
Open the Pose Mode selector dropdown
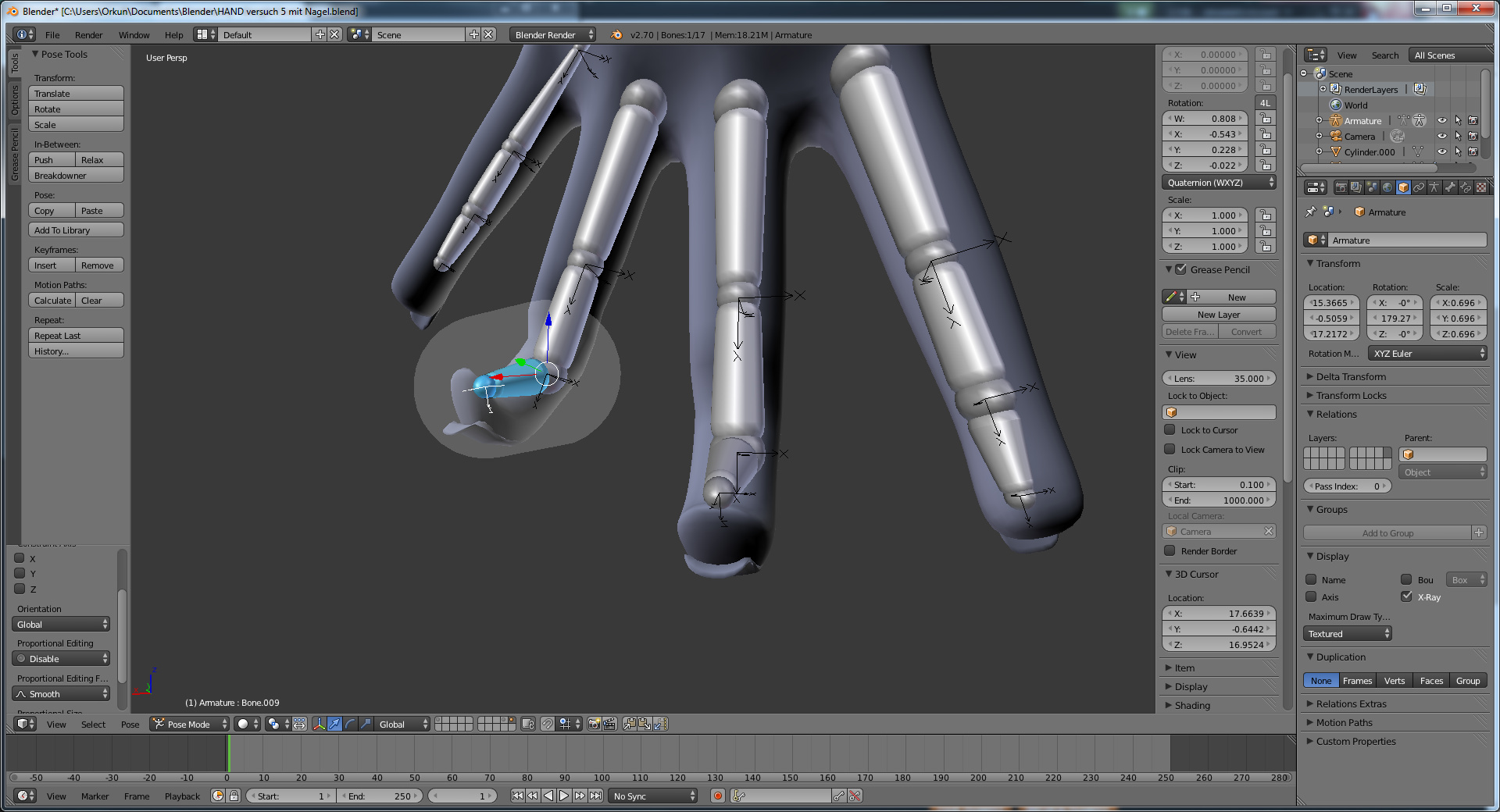tap(190, 725)
